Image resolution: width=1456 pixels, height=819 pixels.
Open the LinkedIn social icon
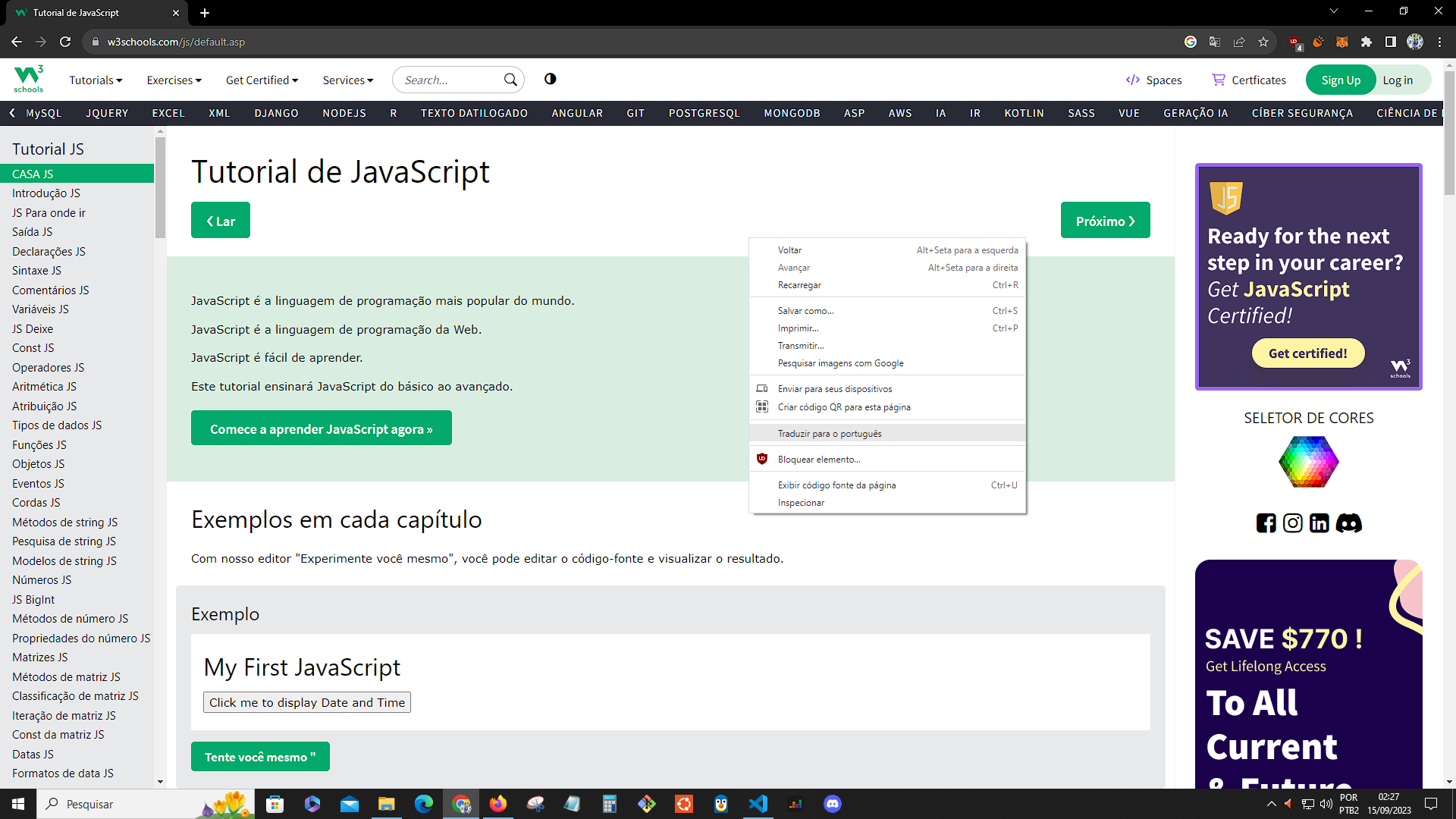click(1319, 523)
